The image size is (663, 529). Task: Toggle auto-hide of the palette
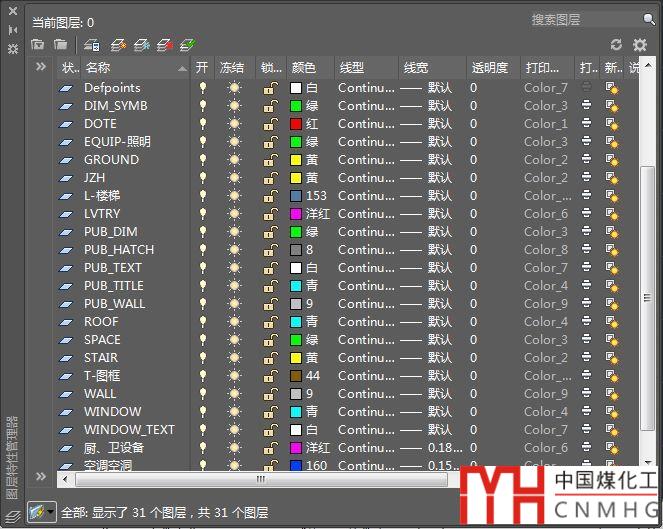point(13,30)
